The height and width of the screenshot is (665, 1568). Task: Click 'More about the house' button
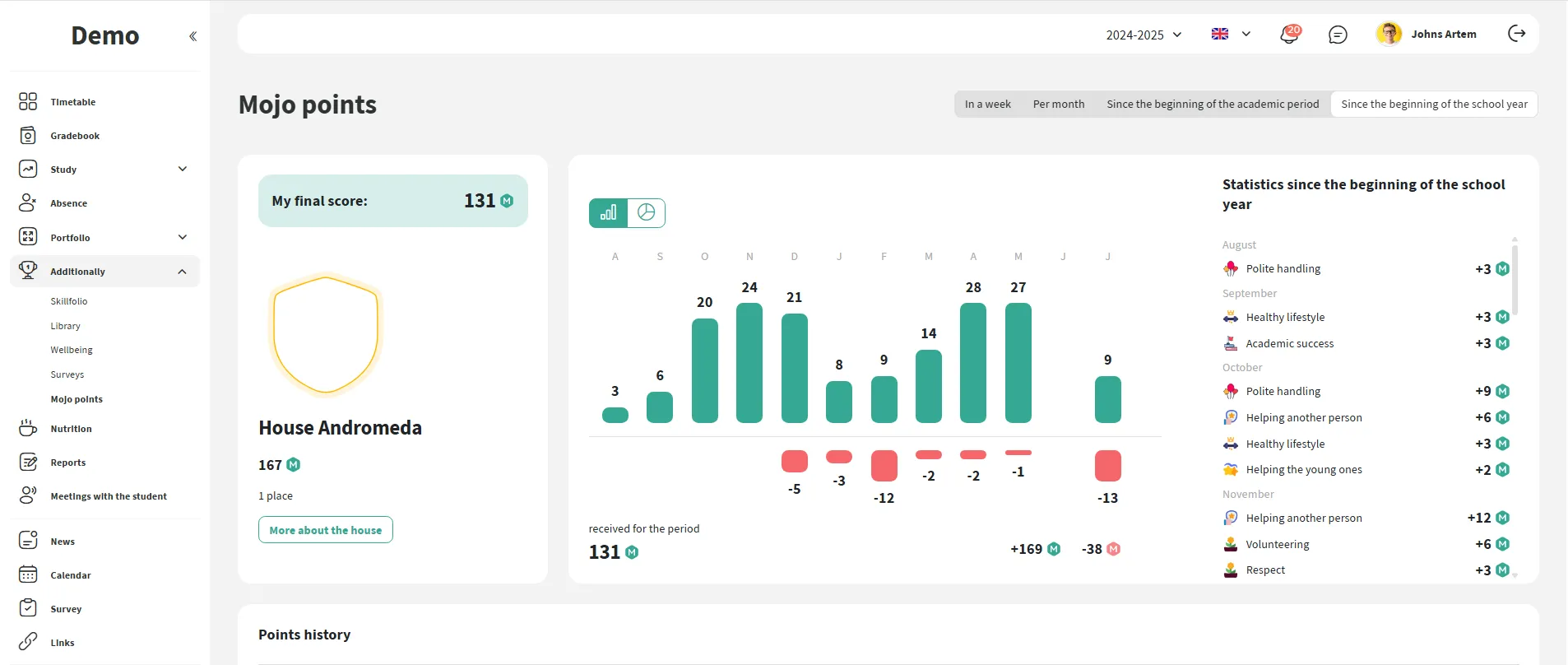pos(326,530)
